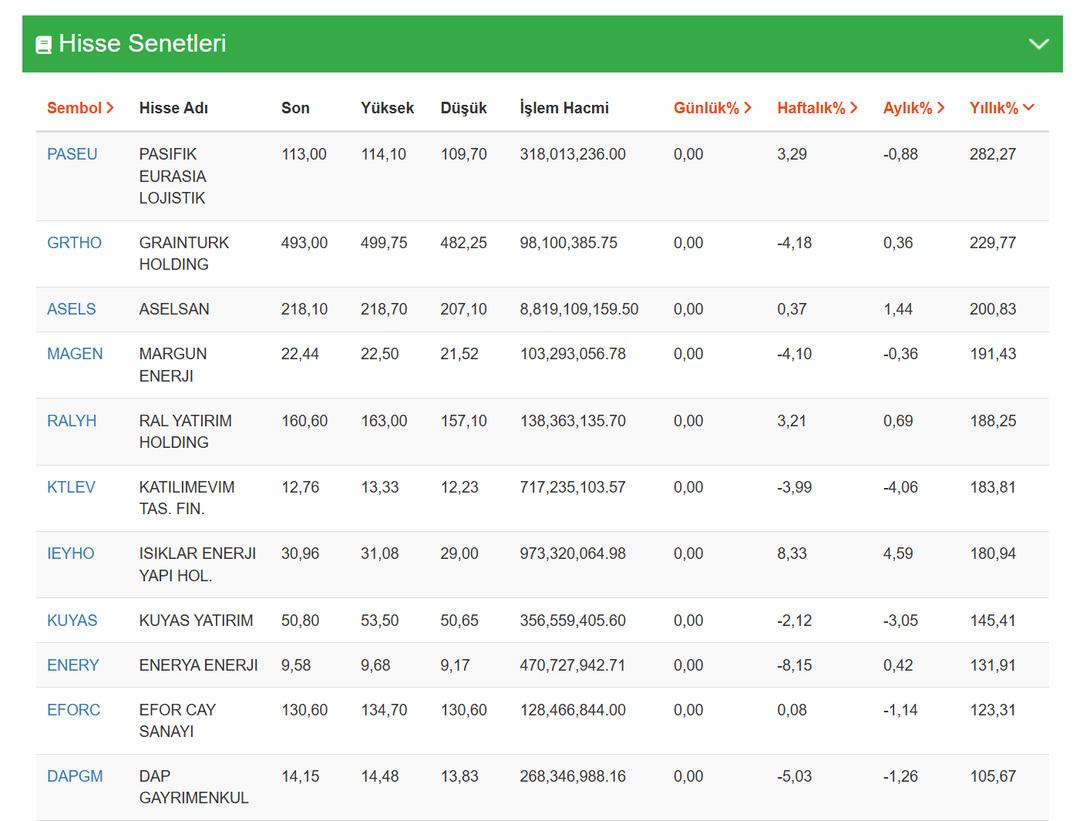The width and height of the screenshot is (1080, 821).
Task: Click the ASELSAN company name cell
Action: coord(174,309)
